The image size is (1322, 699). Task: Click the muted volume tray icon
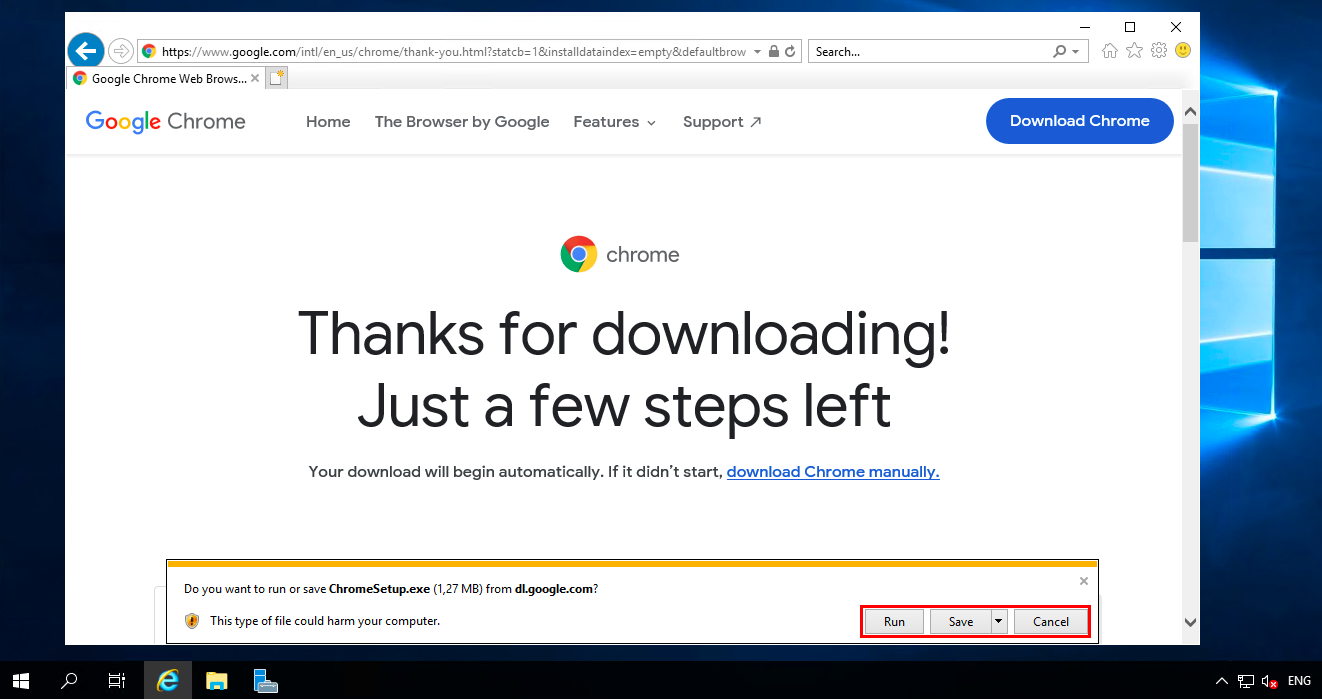coord(1270,681)
